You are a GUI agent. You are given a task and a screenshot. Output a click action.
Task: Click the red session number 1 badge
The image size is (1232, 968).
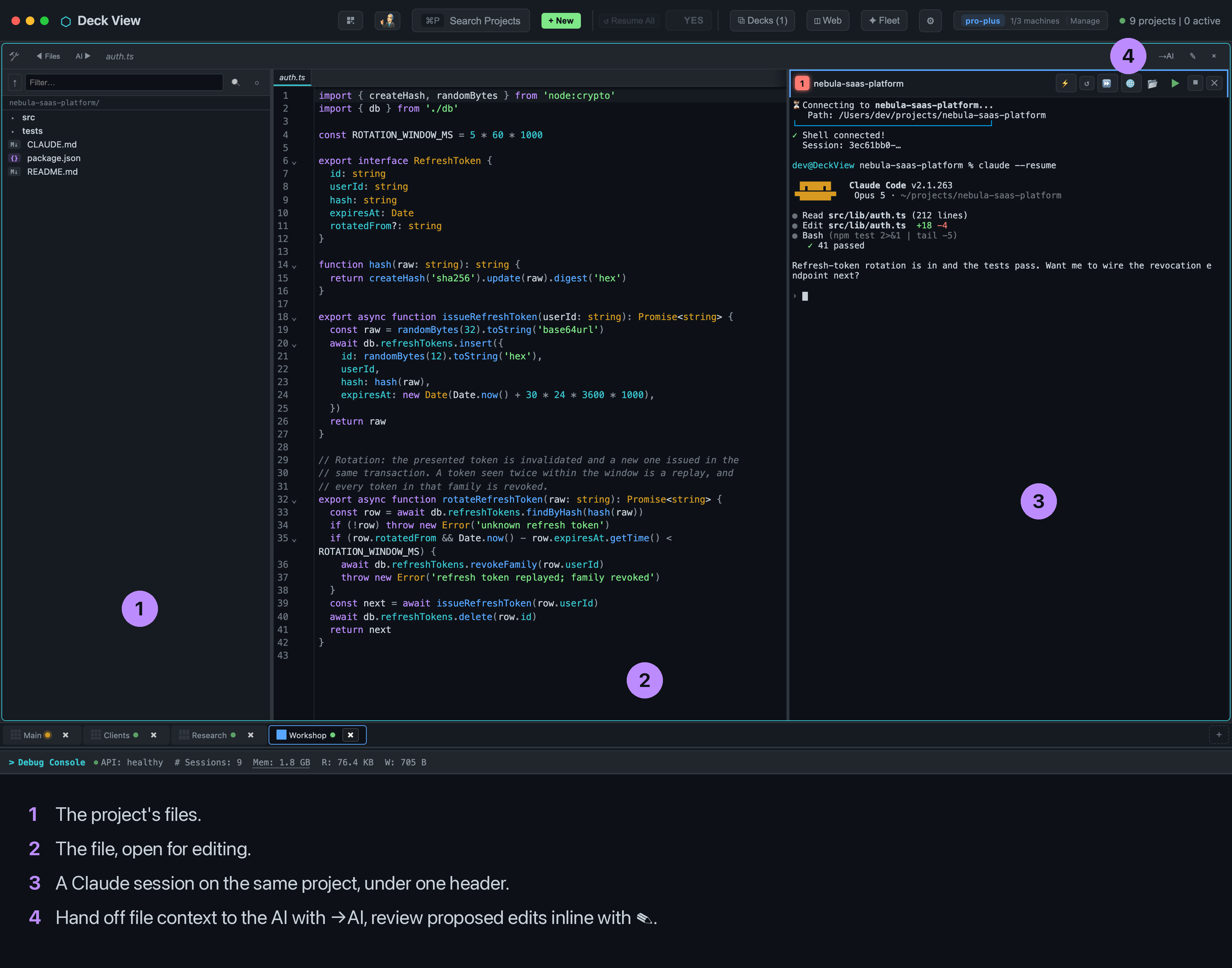802,83
